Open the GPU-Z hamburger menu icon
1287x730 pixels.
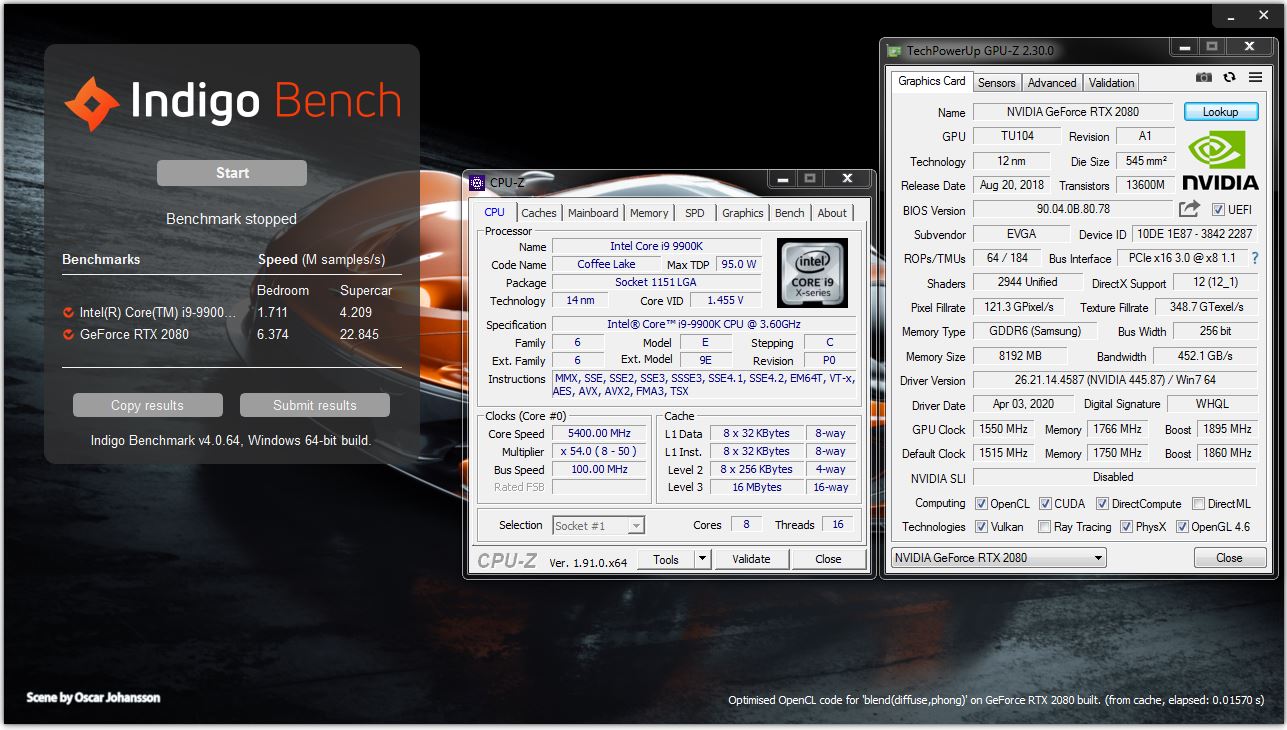pyautogui.click(x=1255, y=78)
